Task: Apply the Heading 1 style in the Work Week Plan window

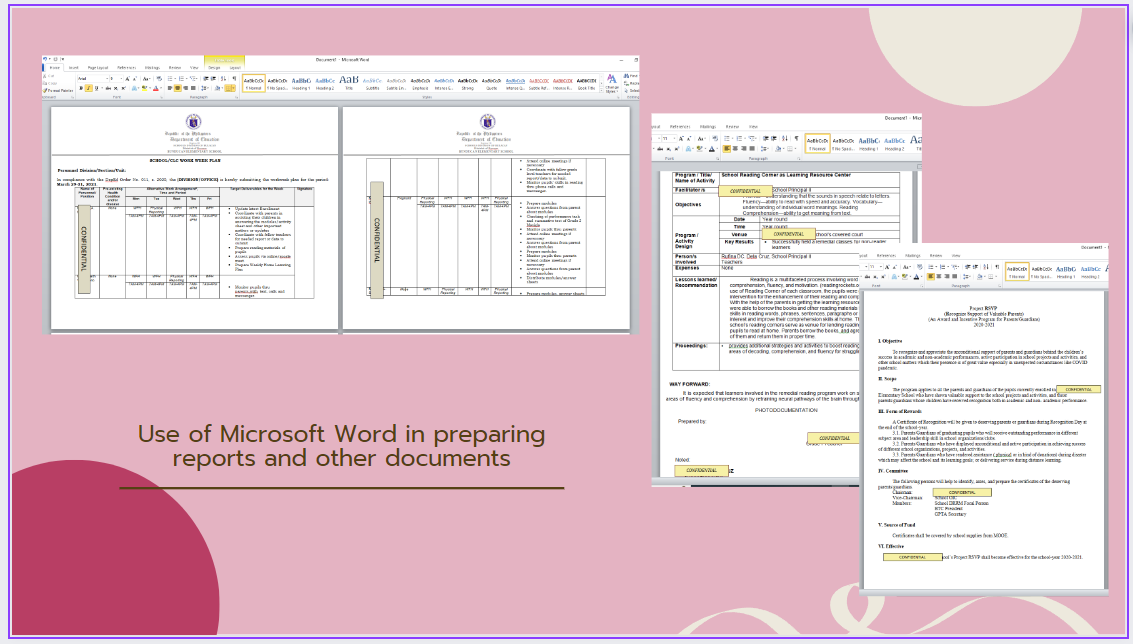Action: tap(301, 83)
